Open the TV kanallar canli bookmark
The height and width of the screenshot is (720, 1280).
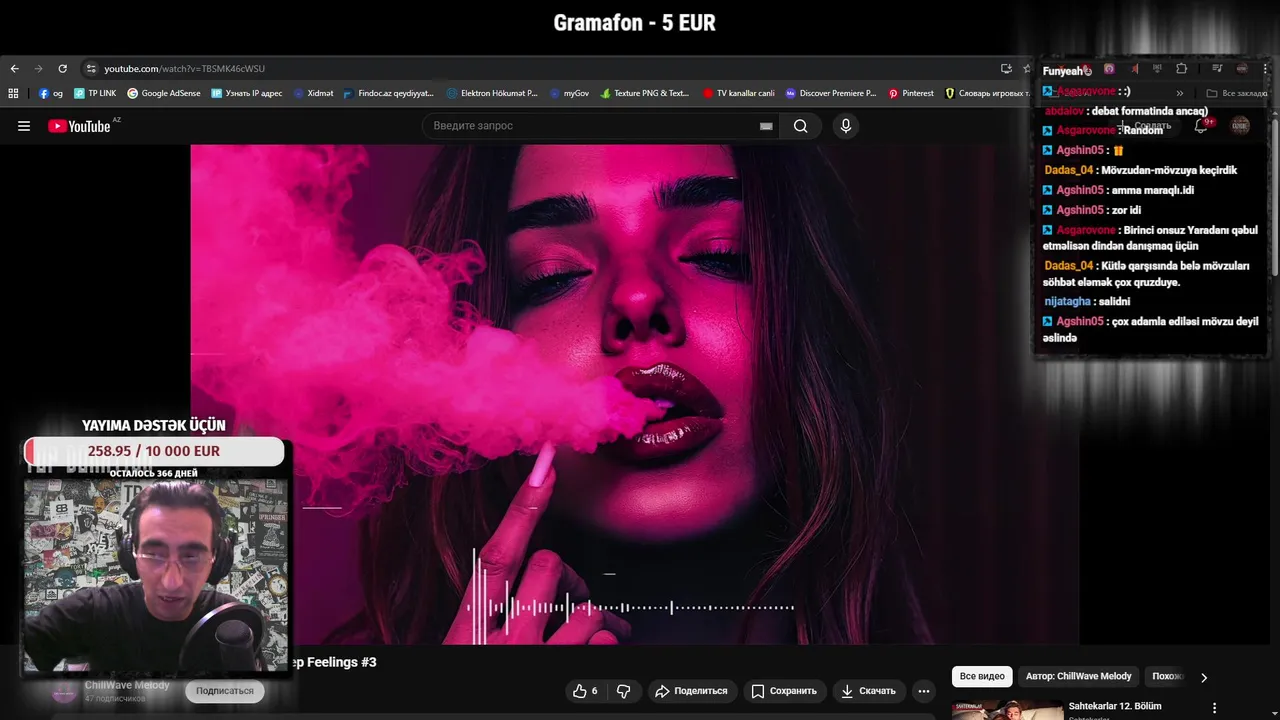tap(738, 93)
